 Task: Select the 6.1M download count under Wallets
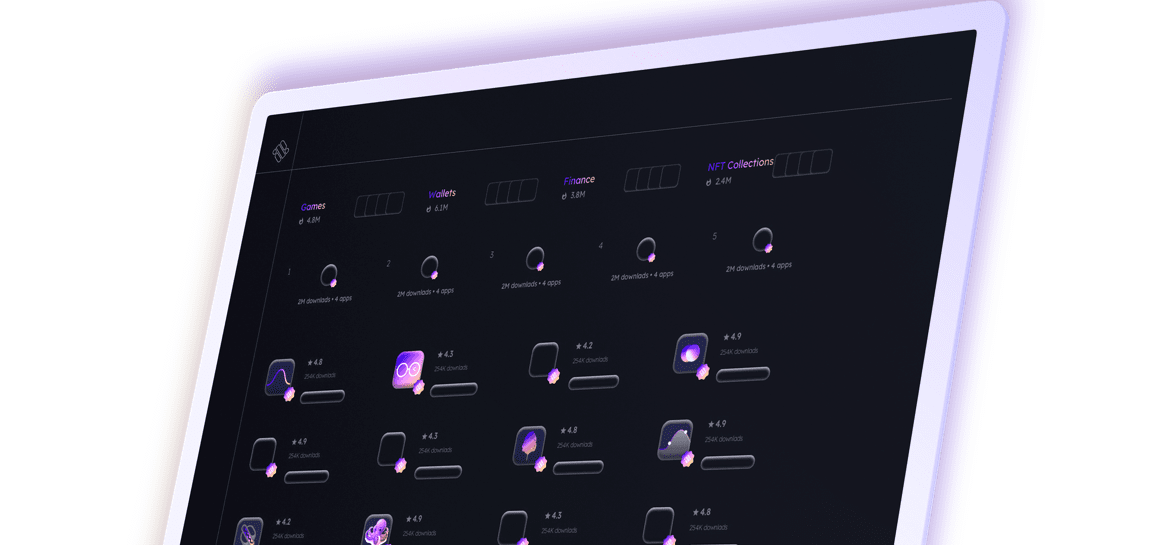pos(437,209)
